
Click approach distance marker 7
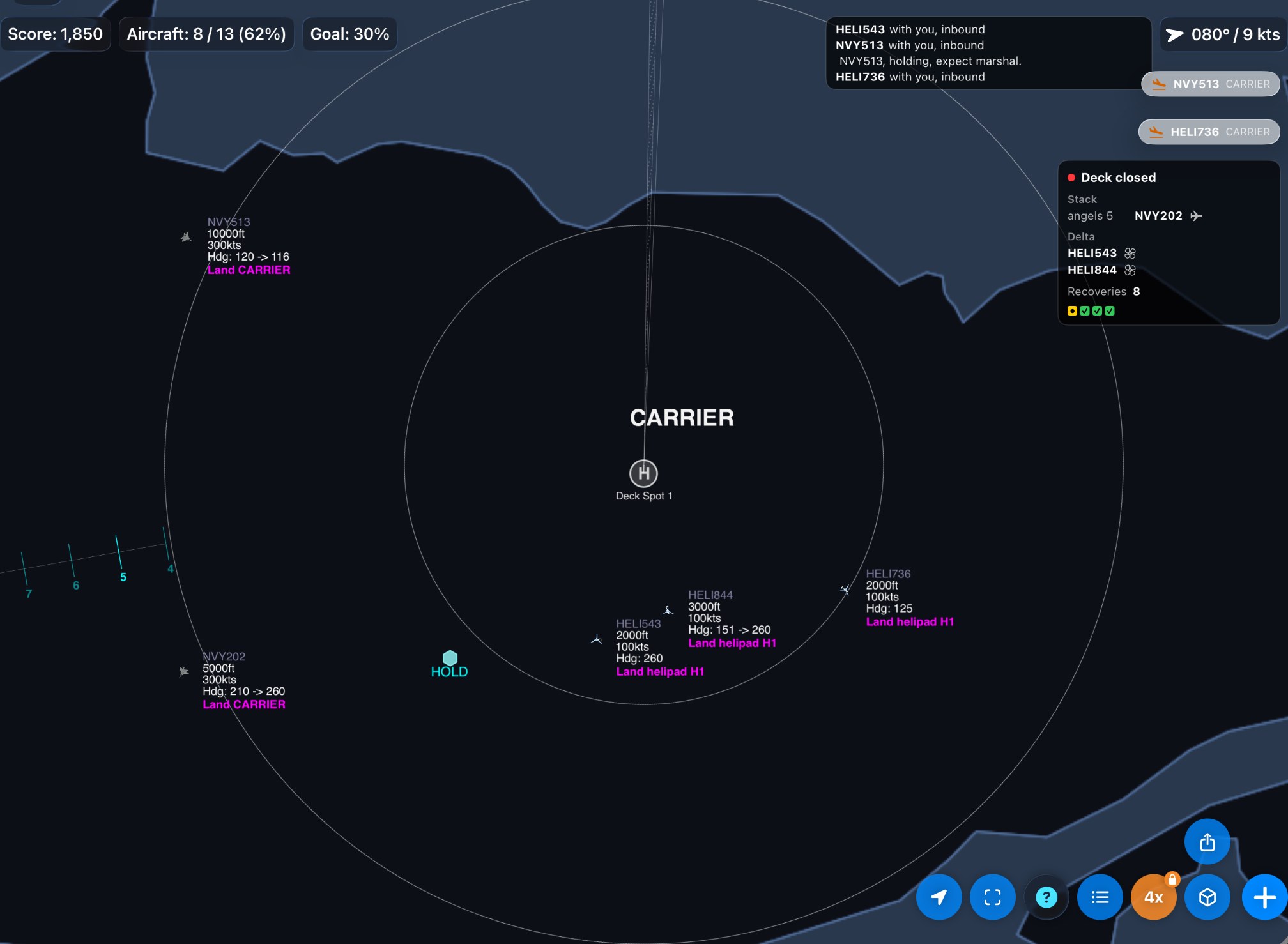click(29, 594)
